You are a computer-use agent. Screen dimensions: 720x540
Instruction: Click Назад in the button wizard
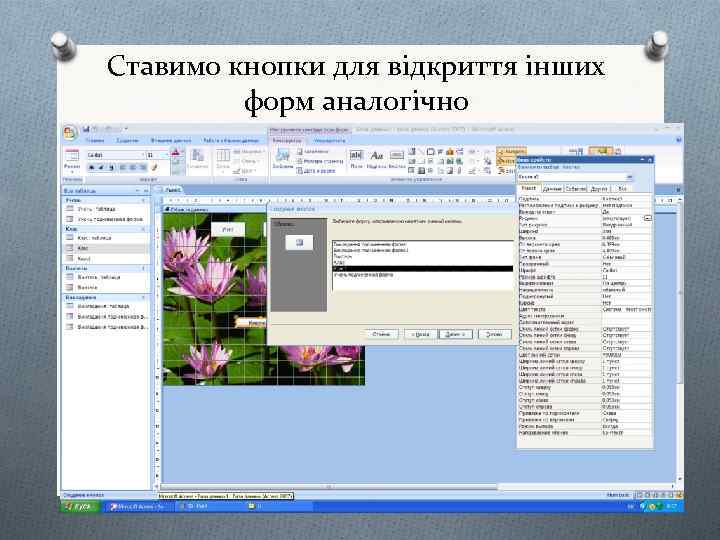click(x=420, y=334)
